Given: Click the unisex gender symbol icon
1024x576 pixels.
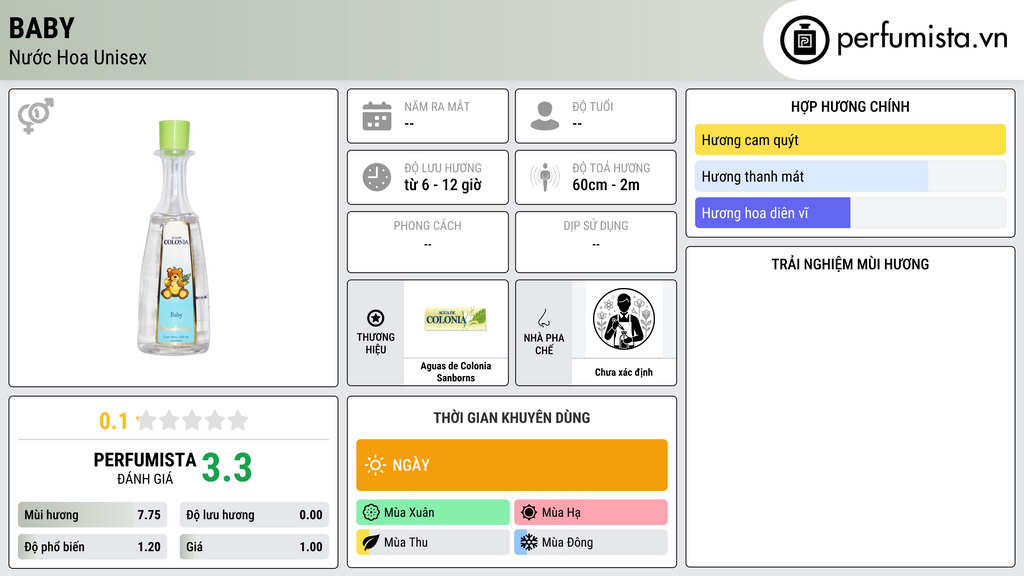Looking at the screenshot, I should (x=36, y=116).
